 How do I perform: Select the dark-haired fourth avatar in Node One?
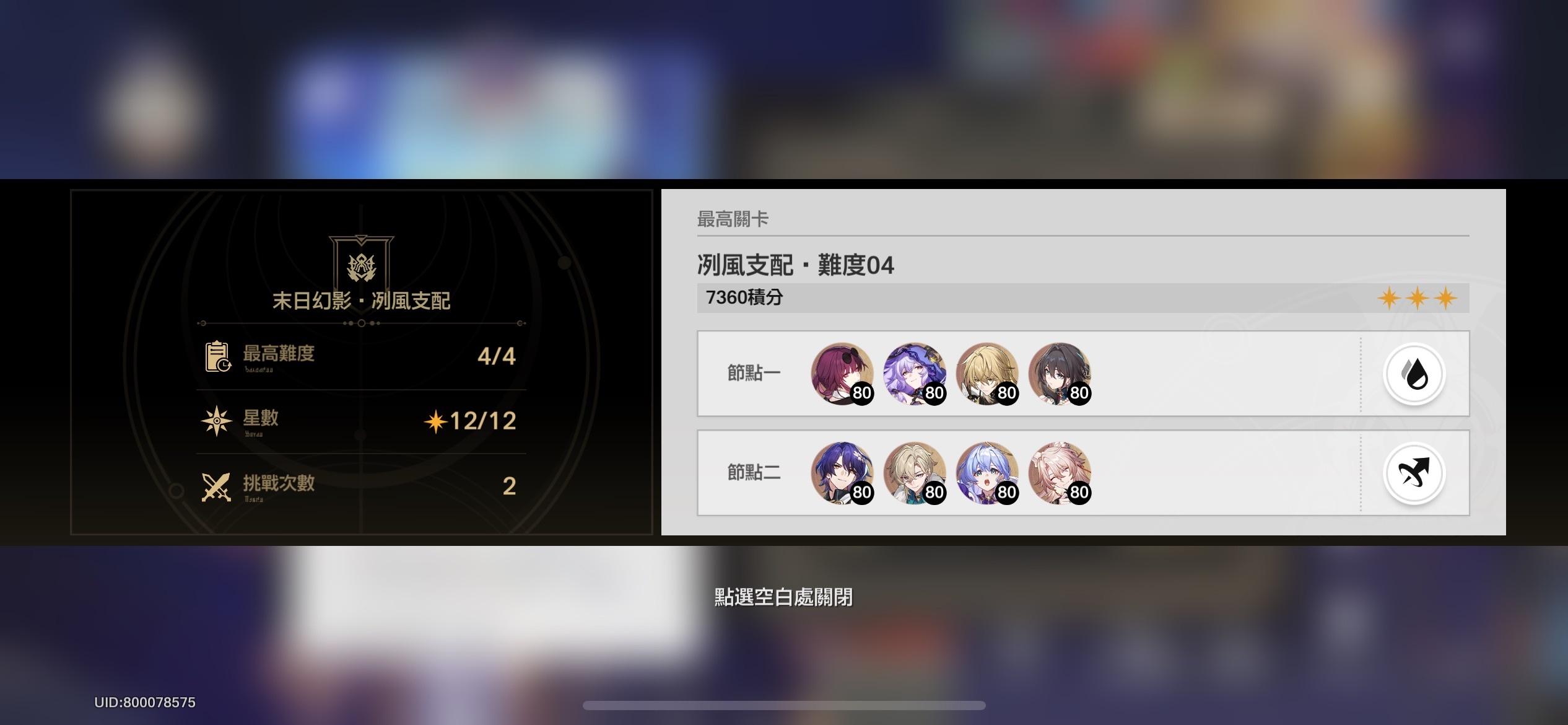point(1060,374)
